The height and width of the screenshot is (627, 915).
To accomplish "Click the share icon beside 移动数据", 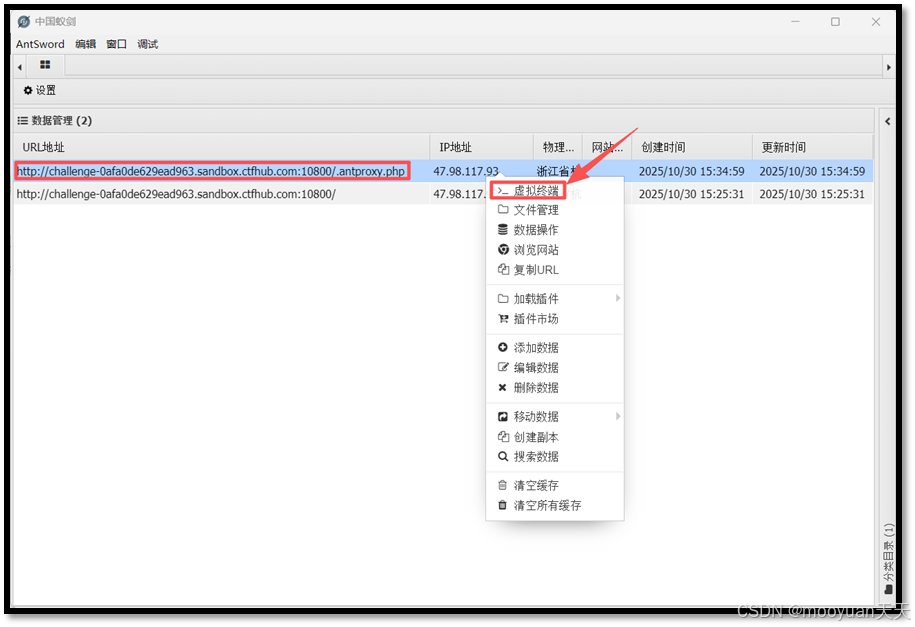I will coord(502,416).
